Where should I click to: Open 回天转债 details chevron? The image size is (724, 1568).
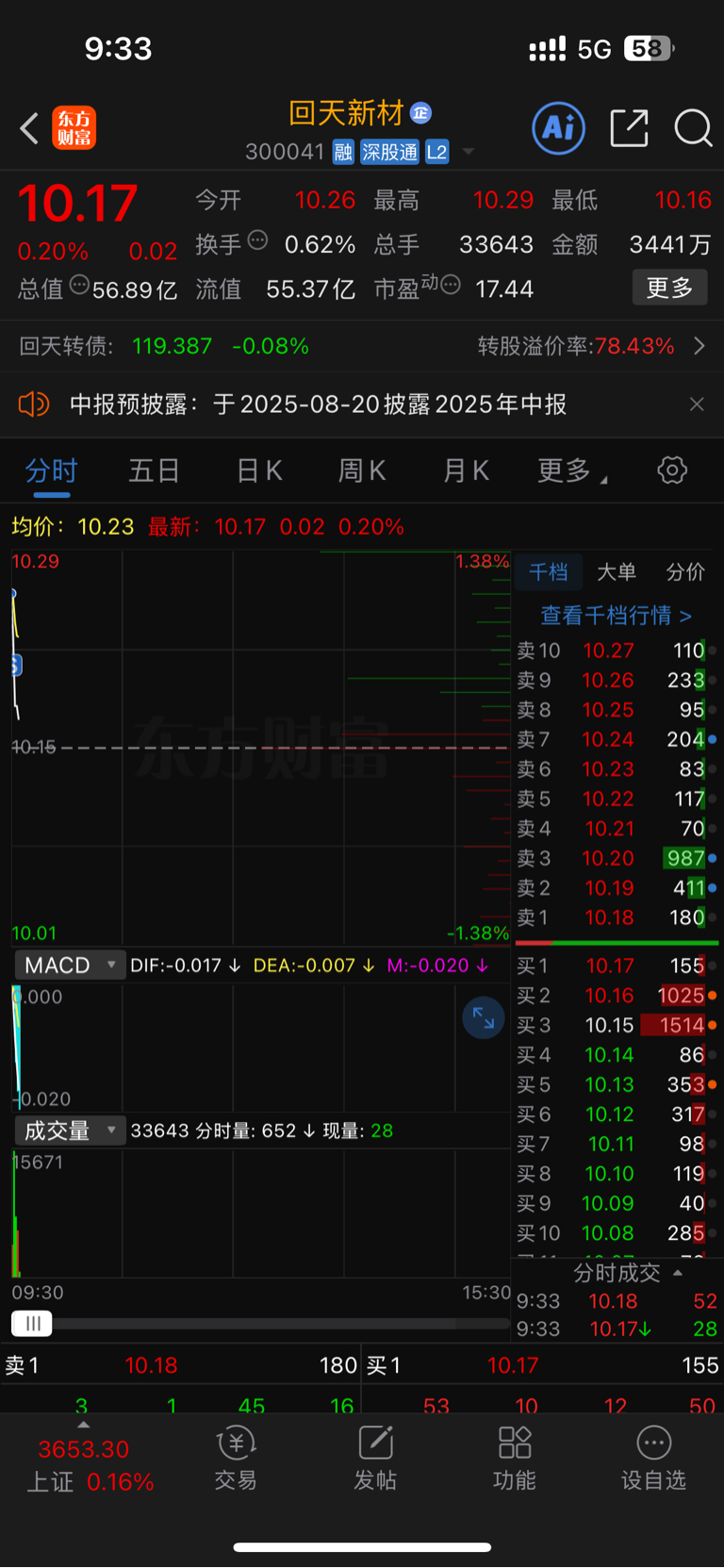699,346
